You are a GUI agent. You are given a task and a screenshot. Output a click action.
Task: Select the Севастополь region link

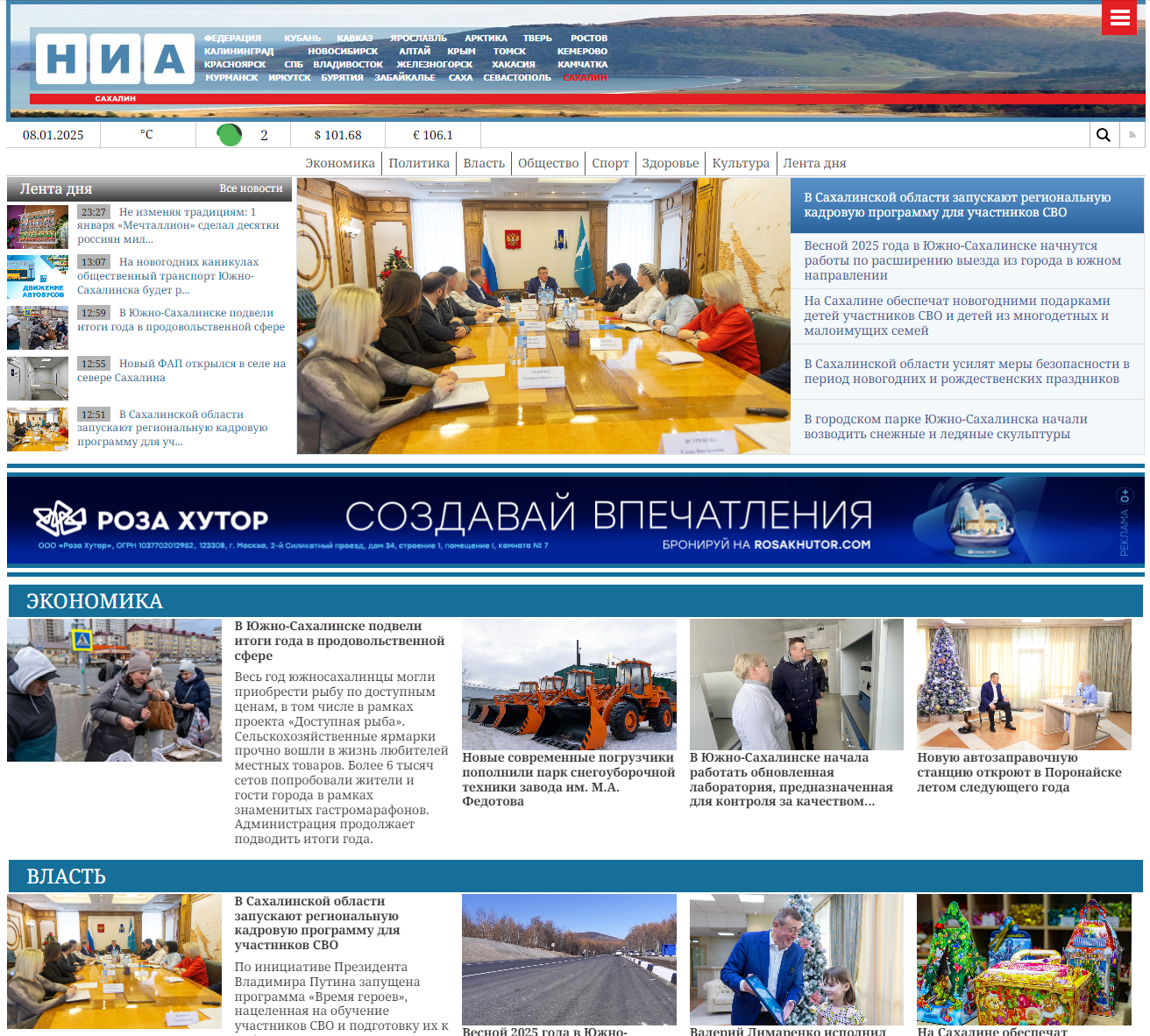click(517, 78)
